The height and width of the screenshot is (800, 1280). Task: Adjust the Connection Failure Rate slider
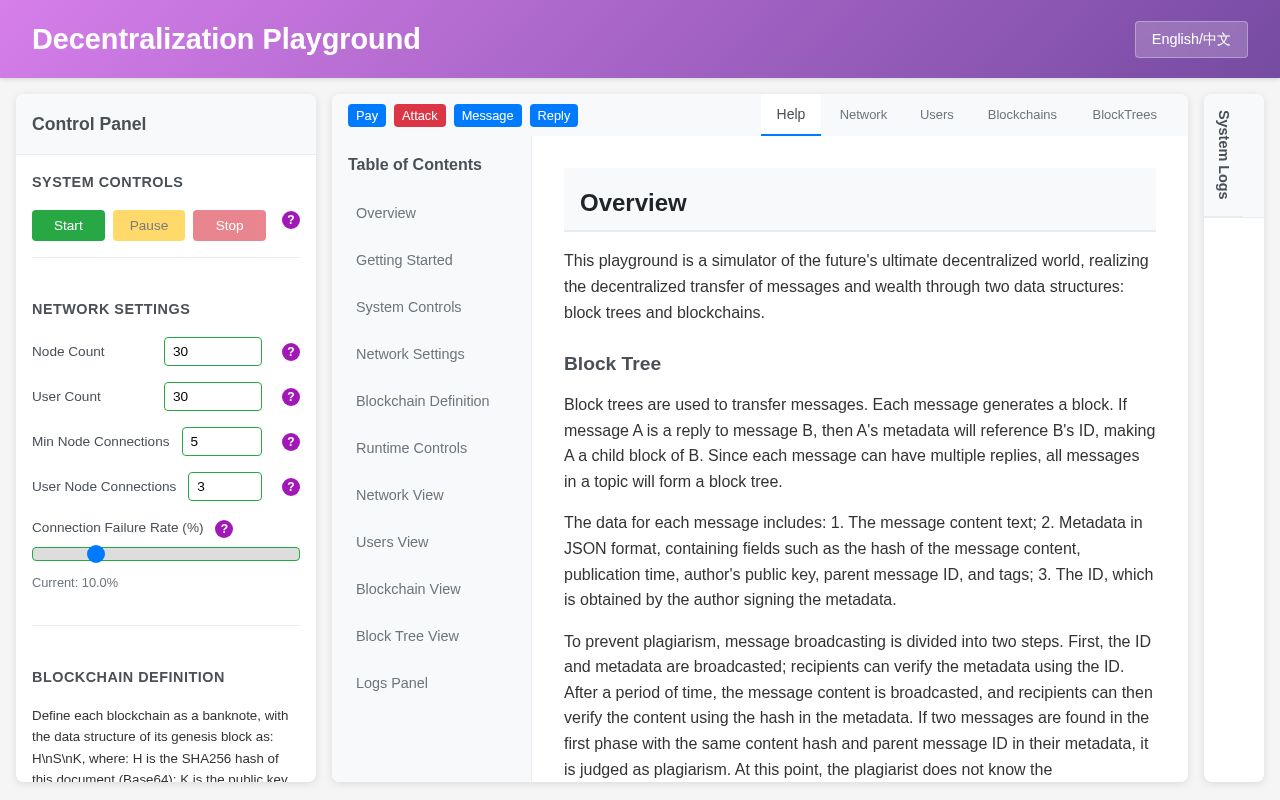click(166, 554)
